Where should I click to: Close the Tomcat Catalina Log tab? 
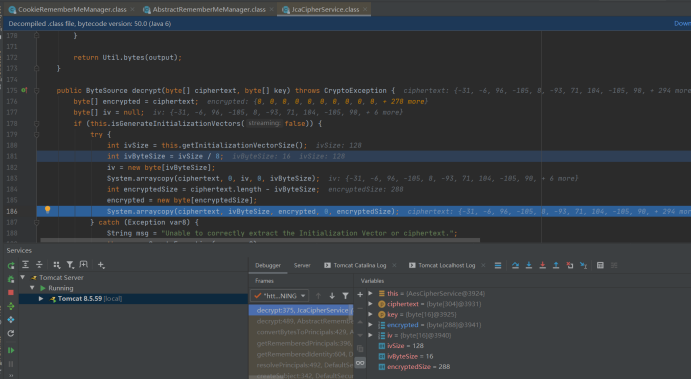tap(394, 265)
